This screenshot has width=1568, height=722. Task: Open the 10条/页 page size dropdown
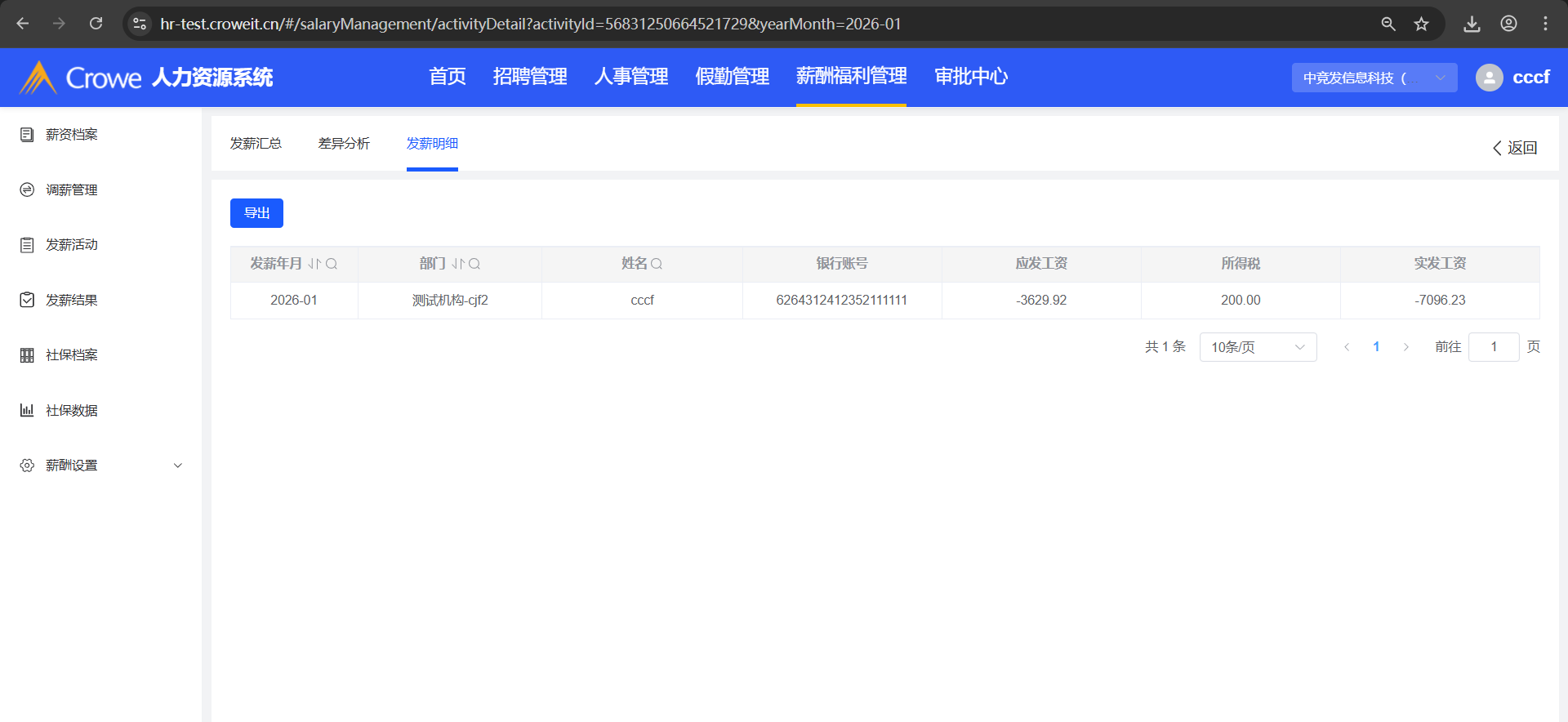point(1258,347)
